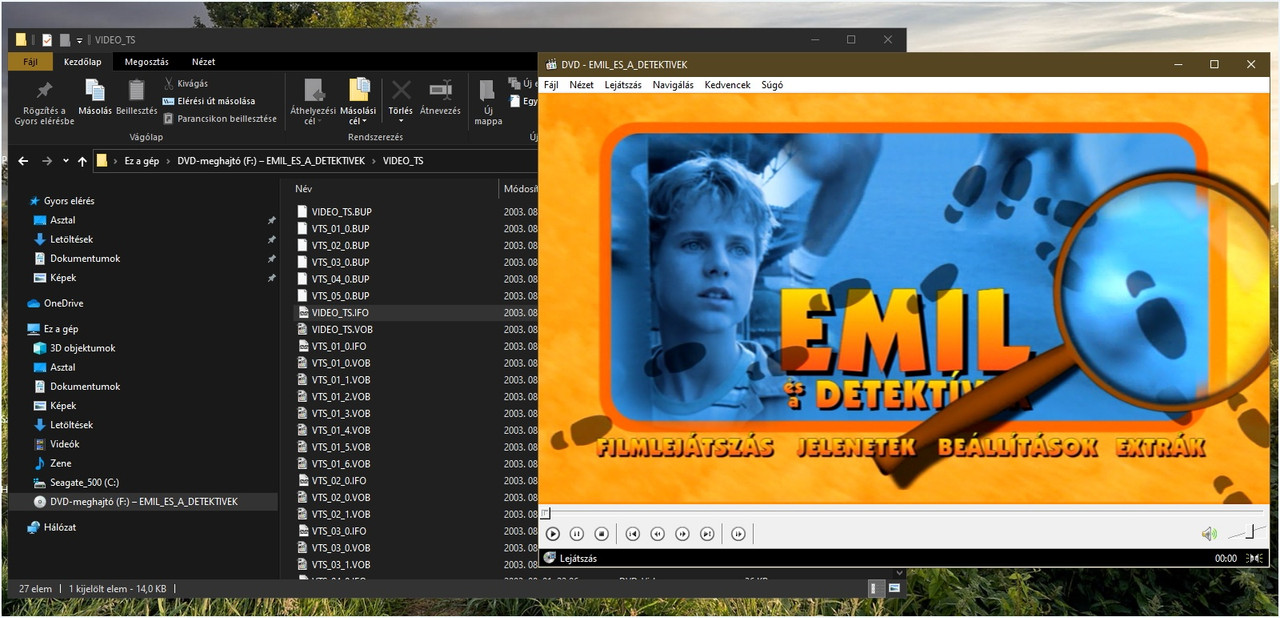1280x618 pixels.
Task: Expand the chevron after Ez a gép breadcrumb
Action: click(169, 160)
